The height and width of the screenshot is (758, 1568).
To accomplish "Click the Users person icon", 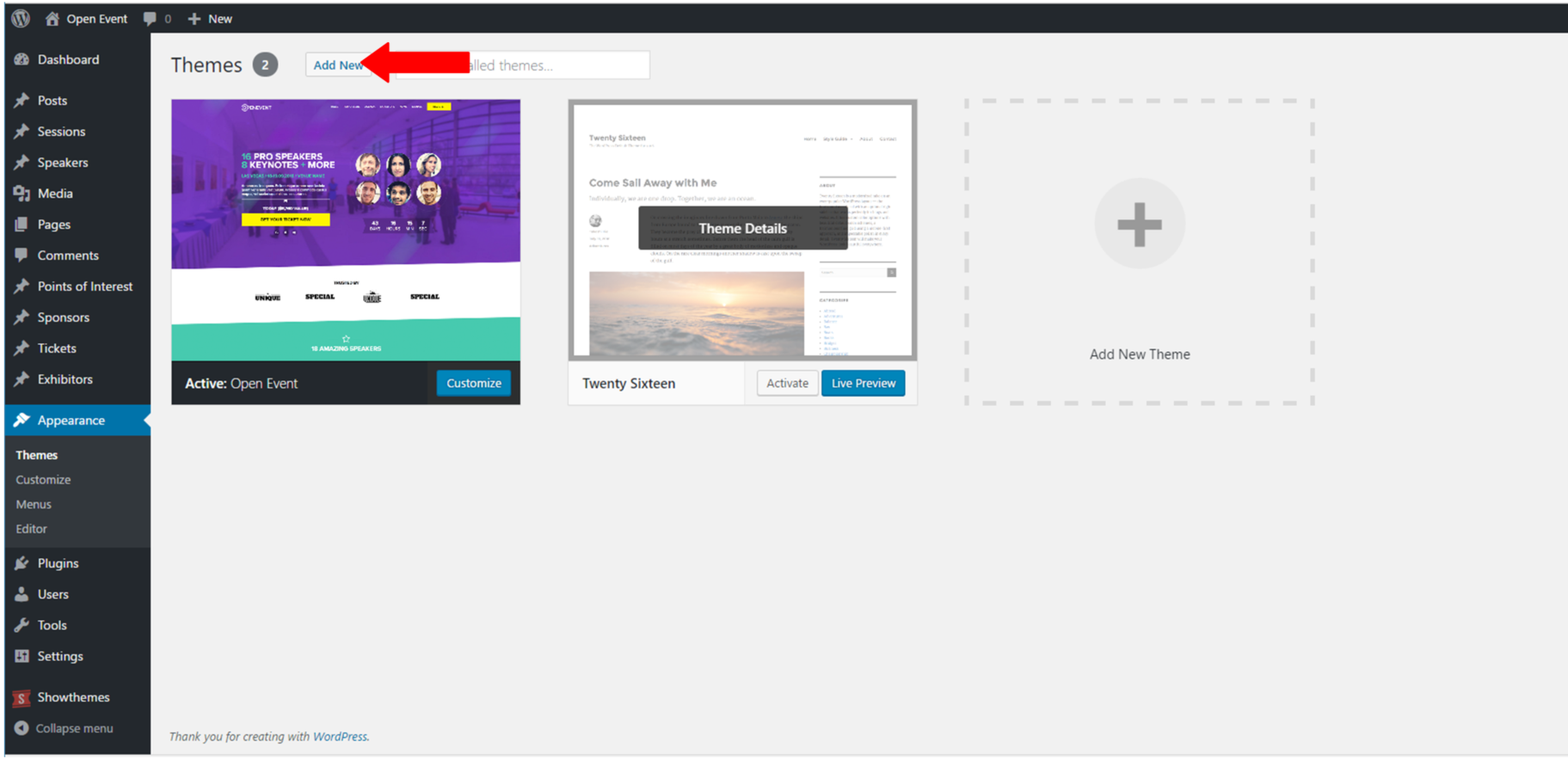I will 22,595.
